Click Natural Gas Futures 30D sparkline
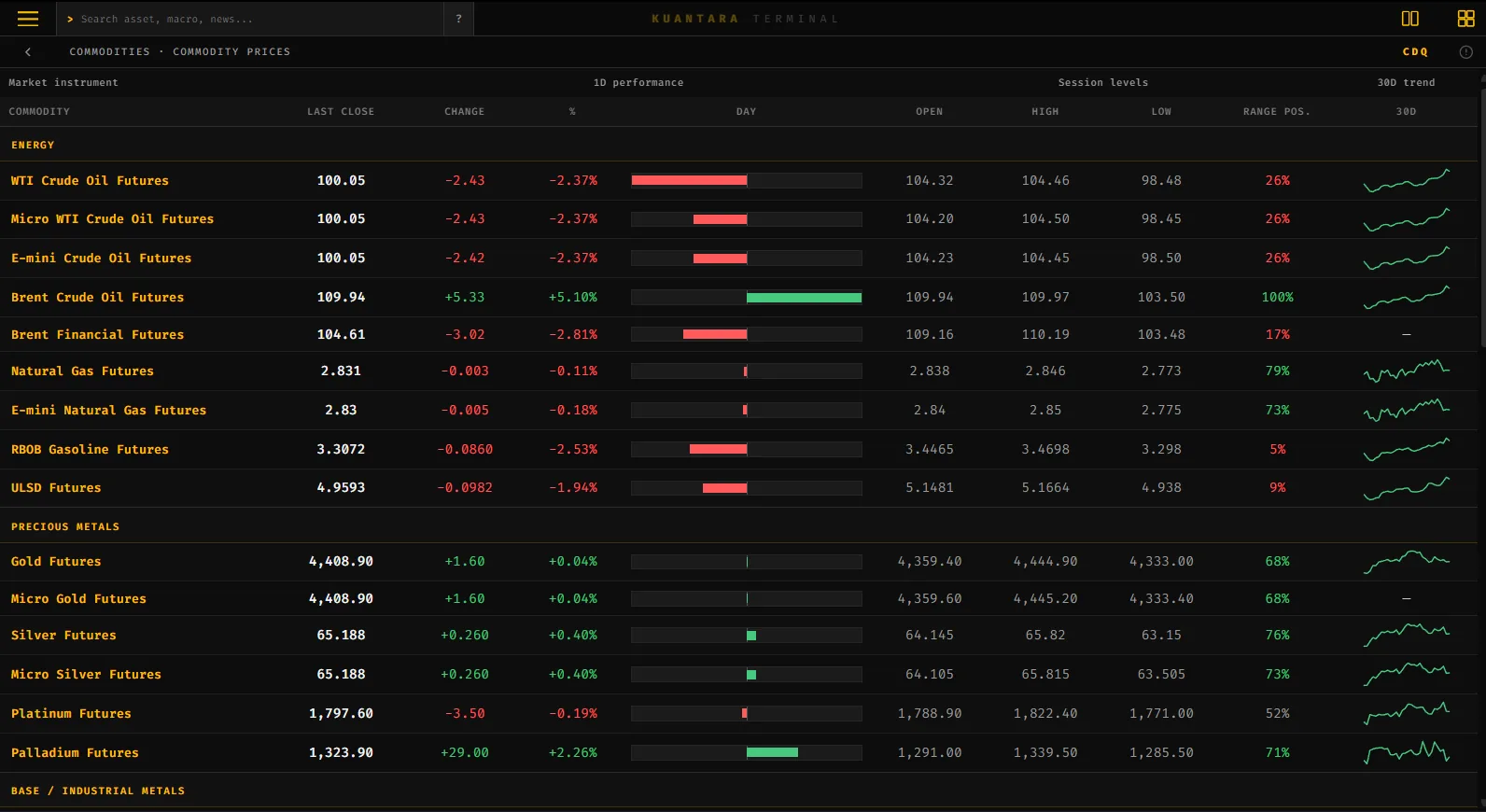 click(x=1406, y=371)
